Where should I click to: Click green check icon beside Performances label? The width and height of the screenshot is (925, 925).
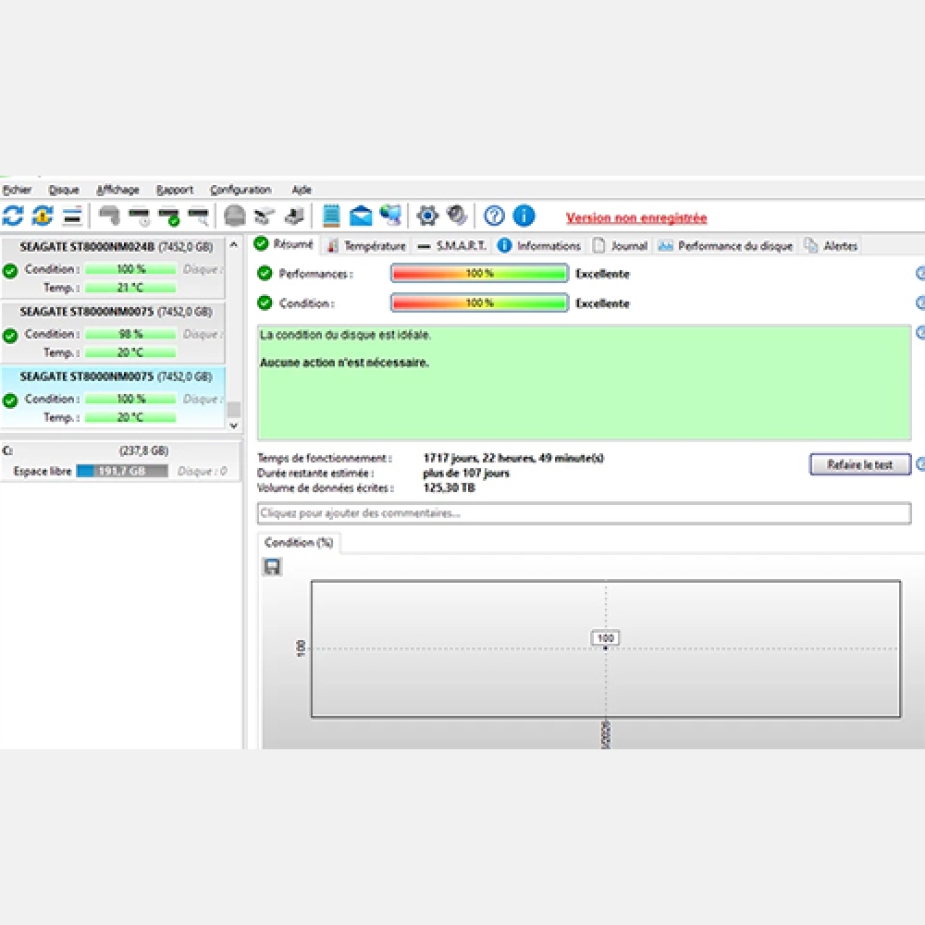[x=265, y=273]
